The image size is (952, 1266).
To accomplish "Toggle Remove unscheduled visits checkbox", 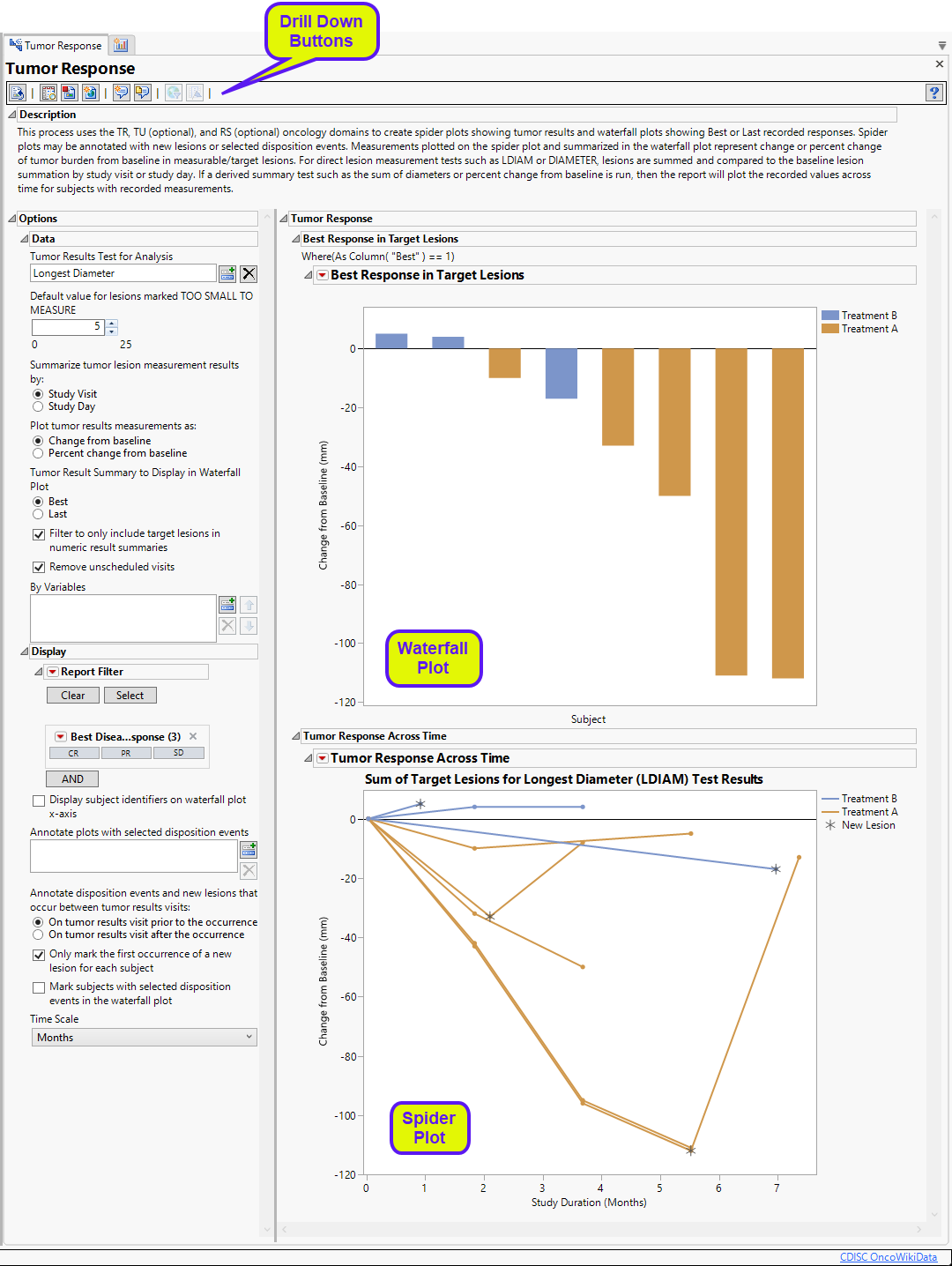I will (39, 568).
